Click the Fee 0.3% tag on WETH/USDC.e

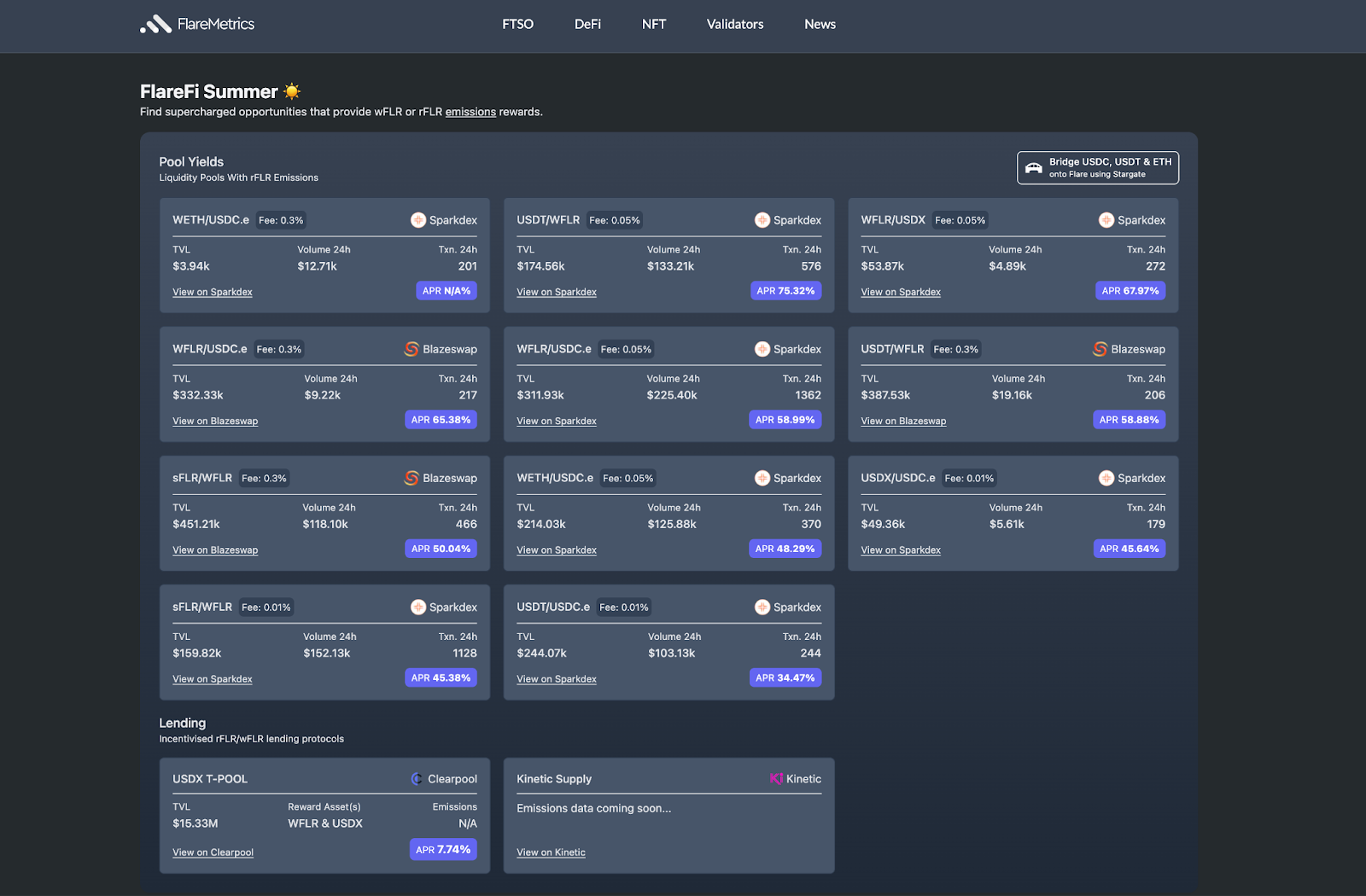[281, 219]
